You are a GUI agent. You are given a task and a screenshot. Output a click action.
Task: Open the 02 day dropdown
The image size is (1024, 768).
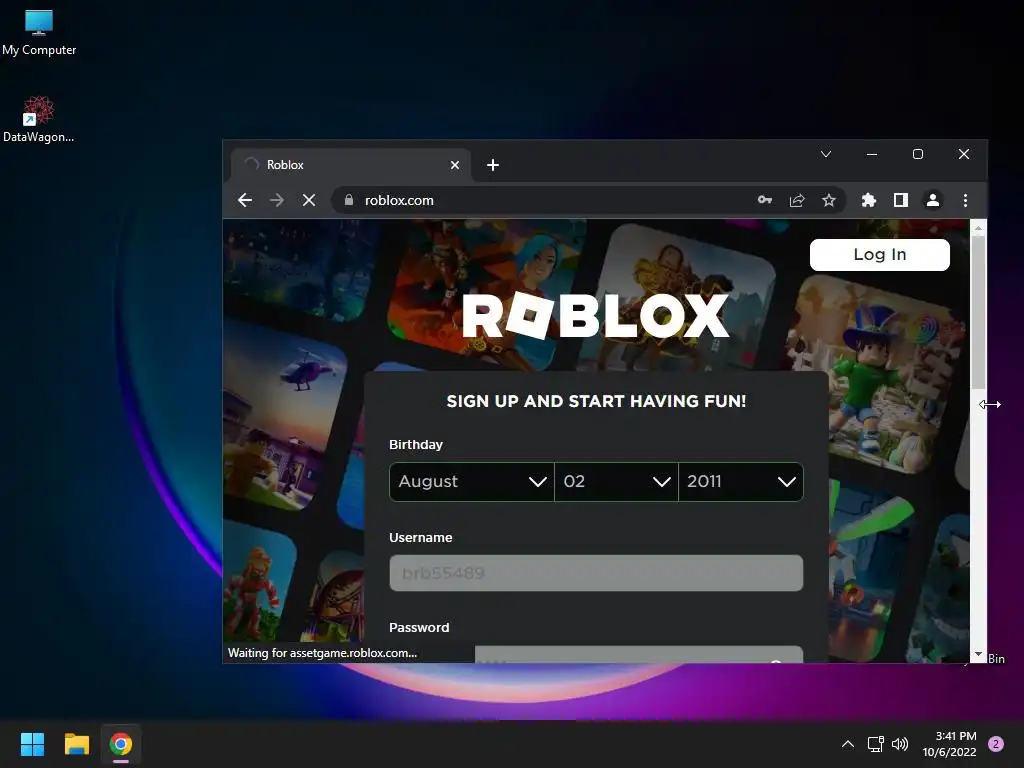[616, 482]
